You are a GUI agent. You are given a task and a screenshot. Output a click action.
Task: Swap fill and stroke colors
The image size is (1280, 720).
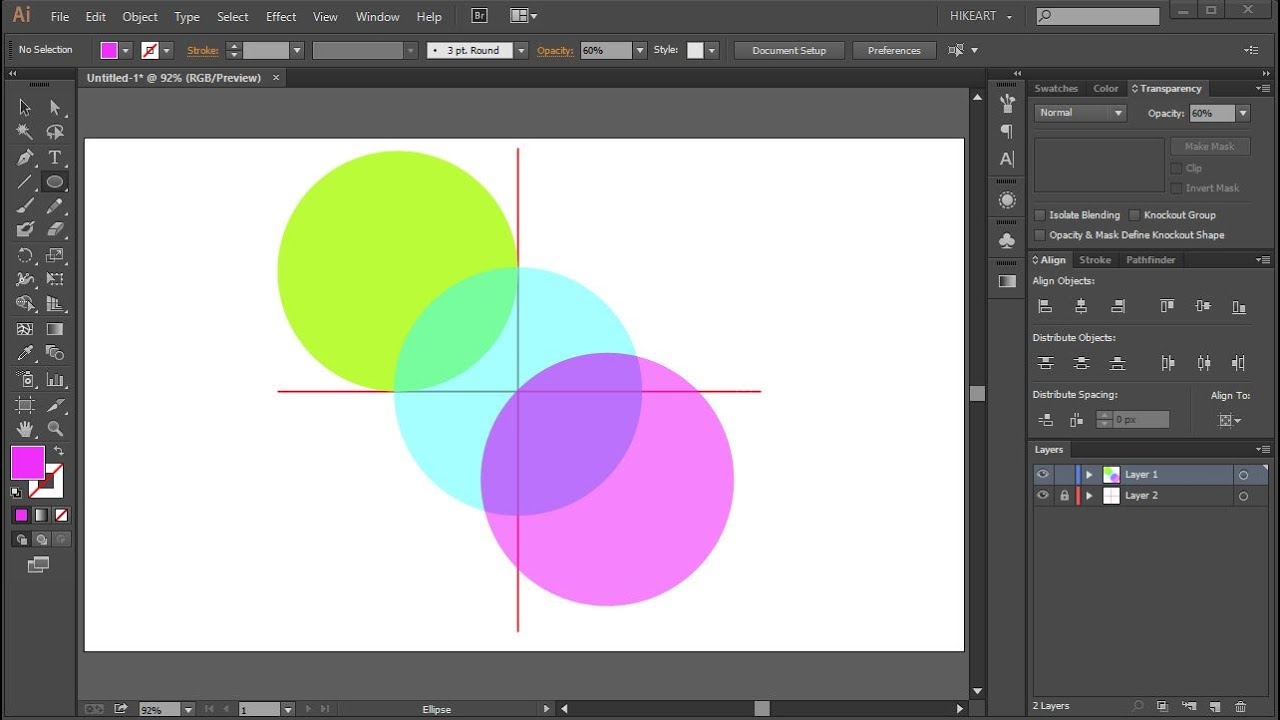(x=59, y=451)
